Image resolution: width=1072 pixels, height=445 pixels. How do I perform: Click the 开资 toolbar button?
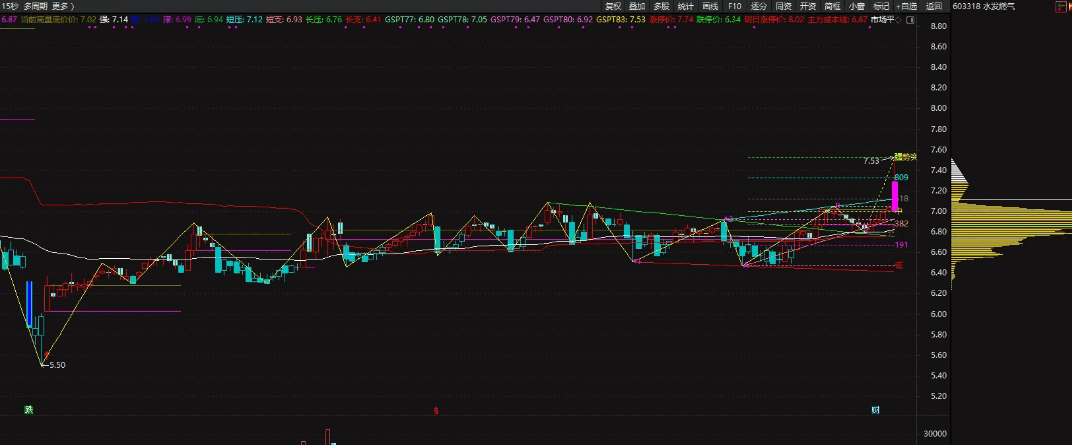pos(808,6)
